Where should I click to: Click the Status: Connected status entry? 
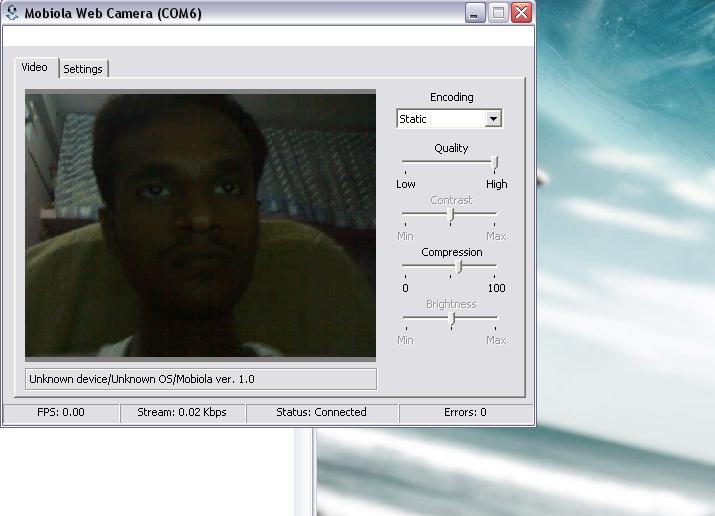pos(322,413)
